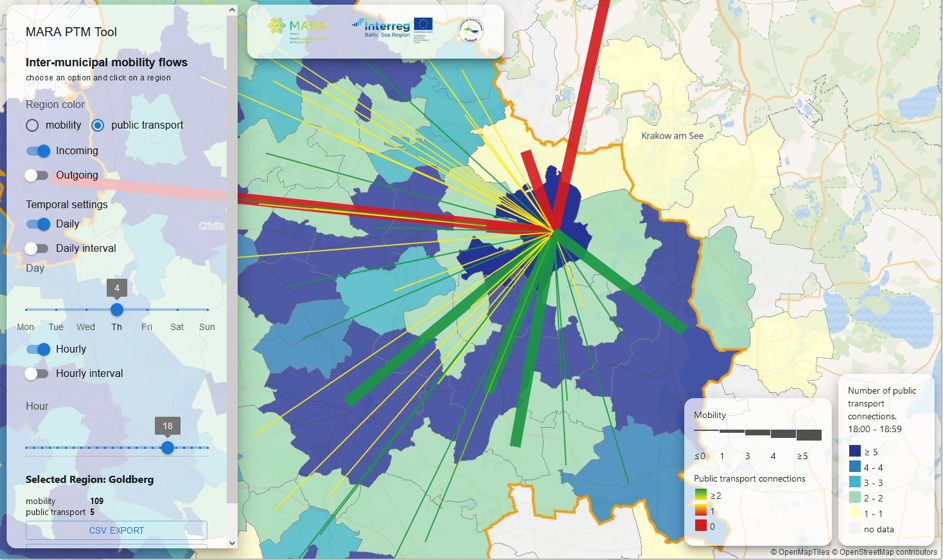943x560 pixels.
Task: Click the orange 1 connection legend swatch
Action: (701, 510)
